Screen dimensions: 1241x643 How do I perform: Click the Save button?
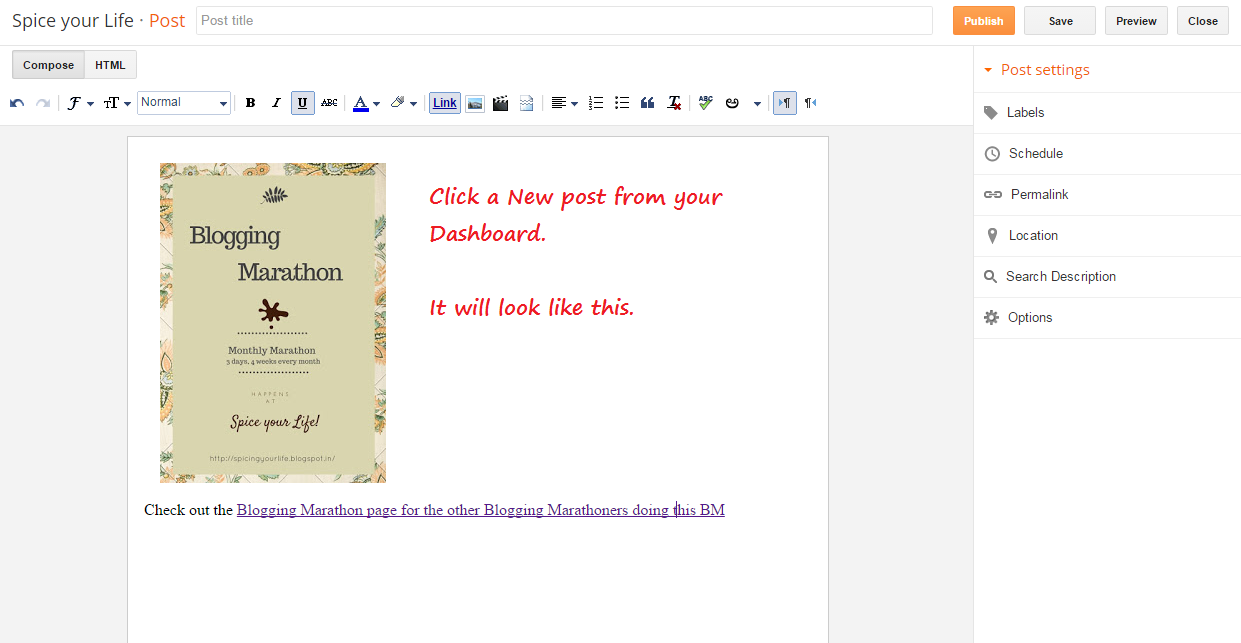tap(1060, 21)
